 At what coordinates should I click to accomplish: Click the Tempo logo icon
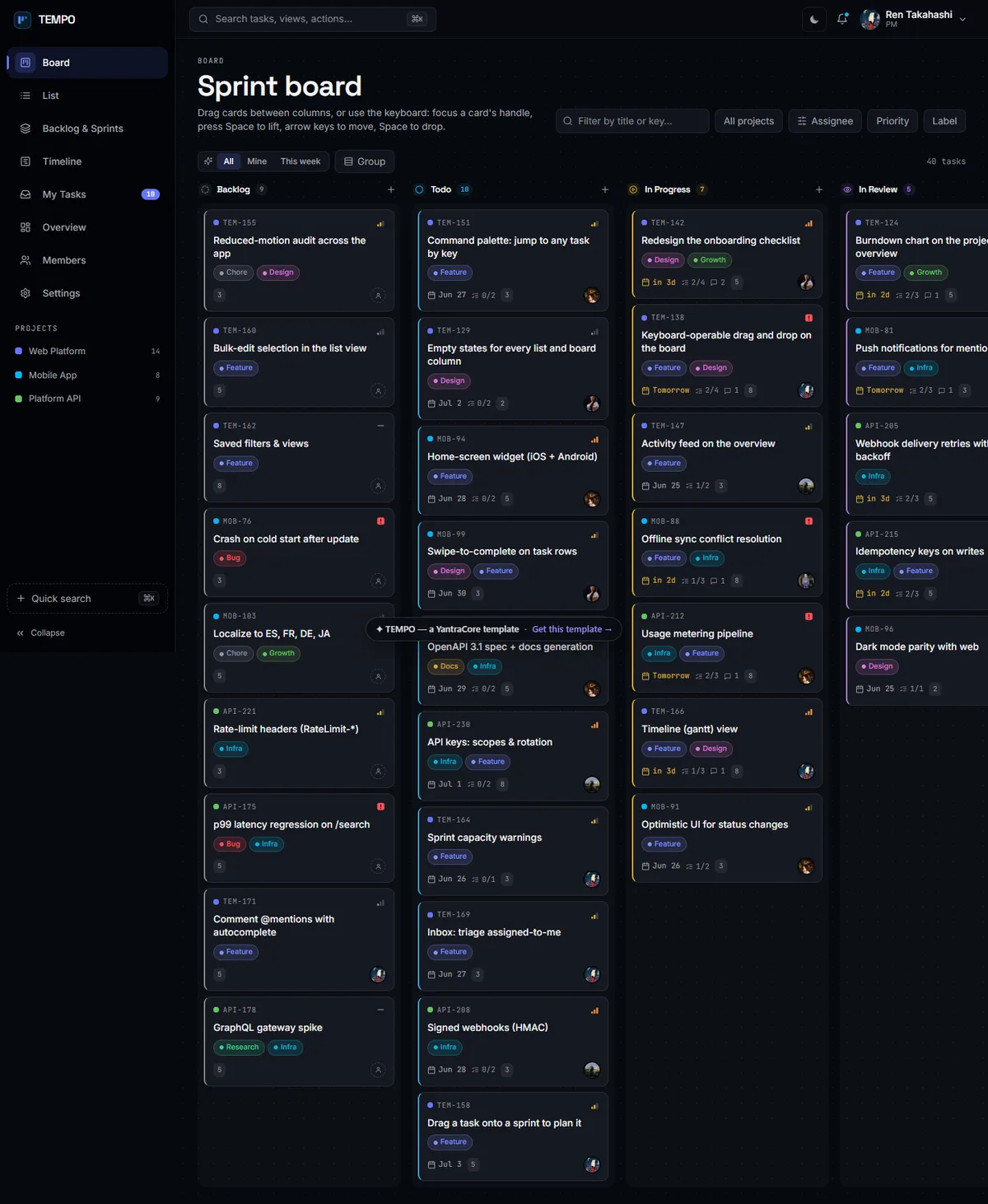[x=22, y=19]
